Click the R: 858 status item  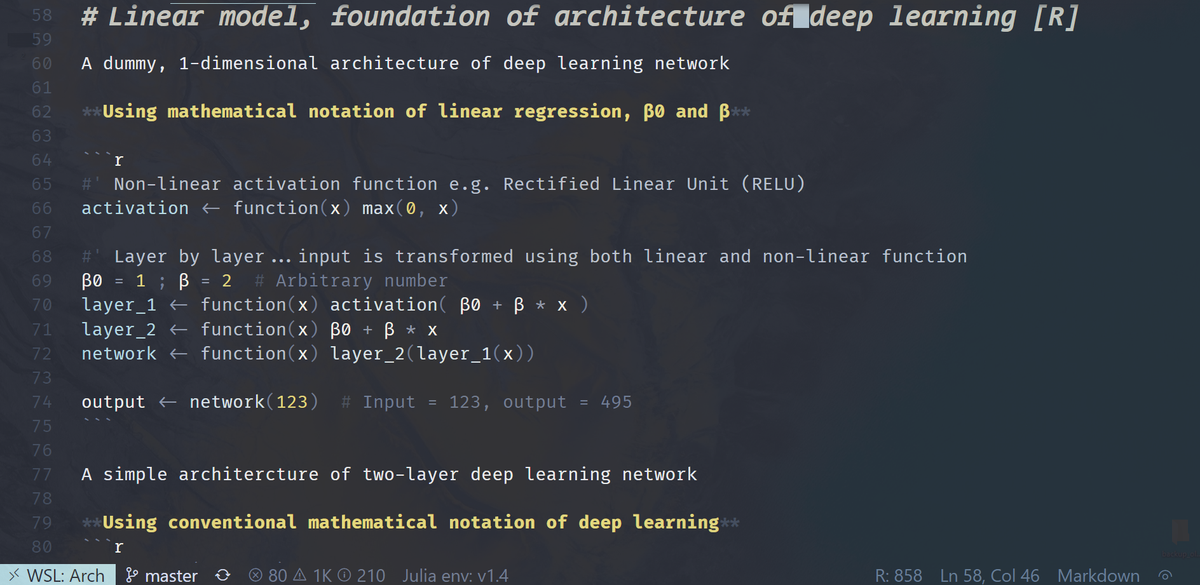[898, 575]
